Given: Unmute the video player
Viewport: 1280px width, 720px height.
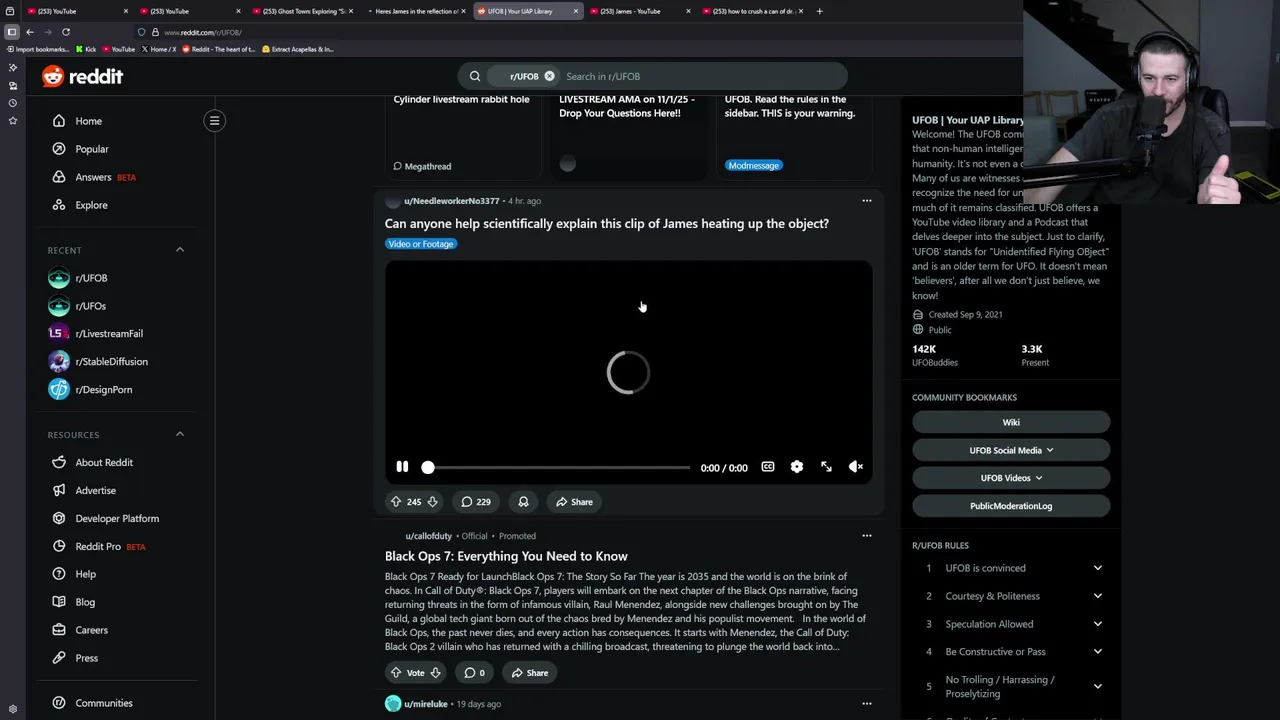Looking at the screenshot, I should pos(856,467).
